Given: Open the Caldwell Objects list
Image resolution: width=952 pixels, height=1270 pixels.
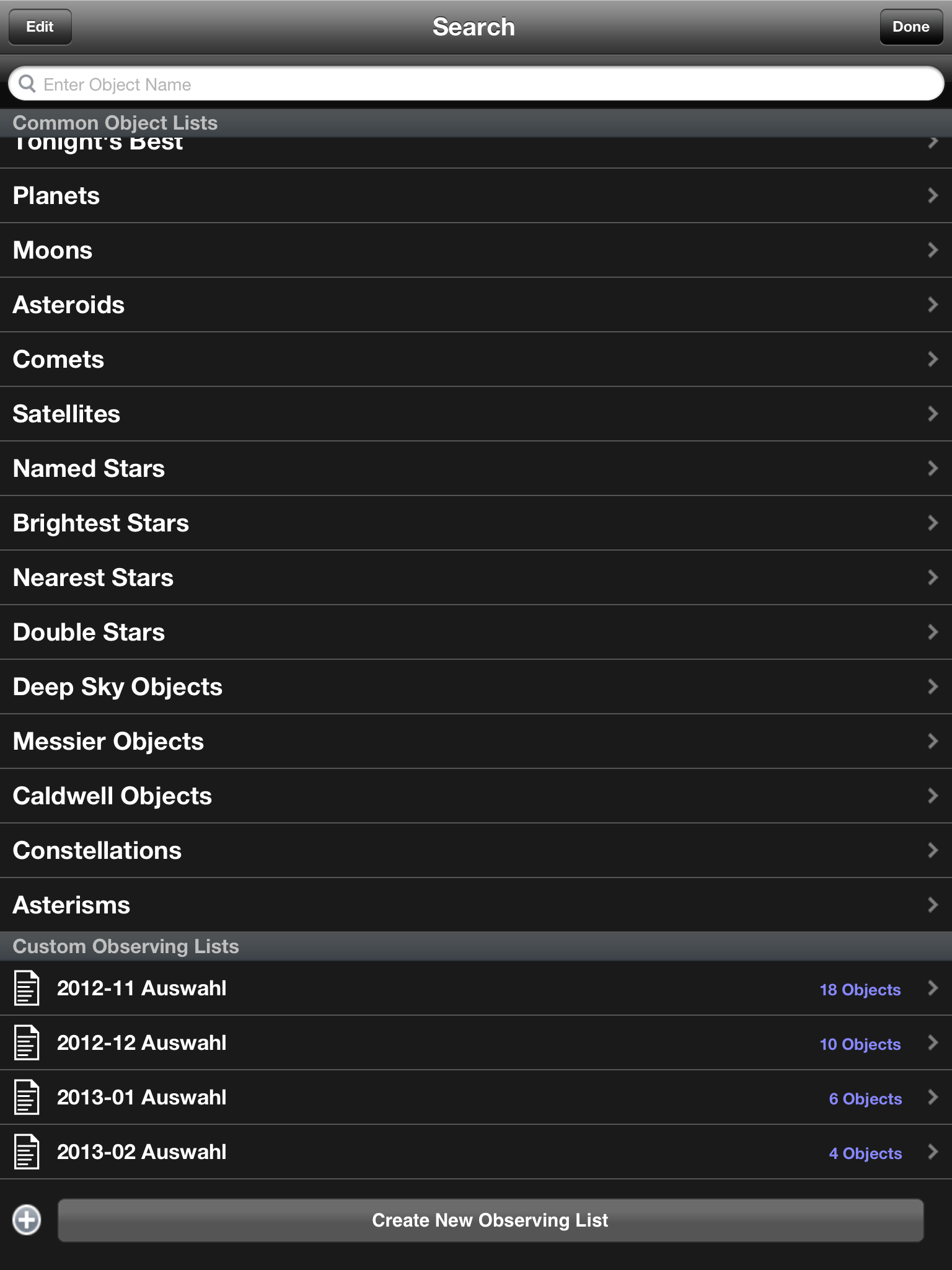Looking at the screenshot, I should tap(112, 796).
